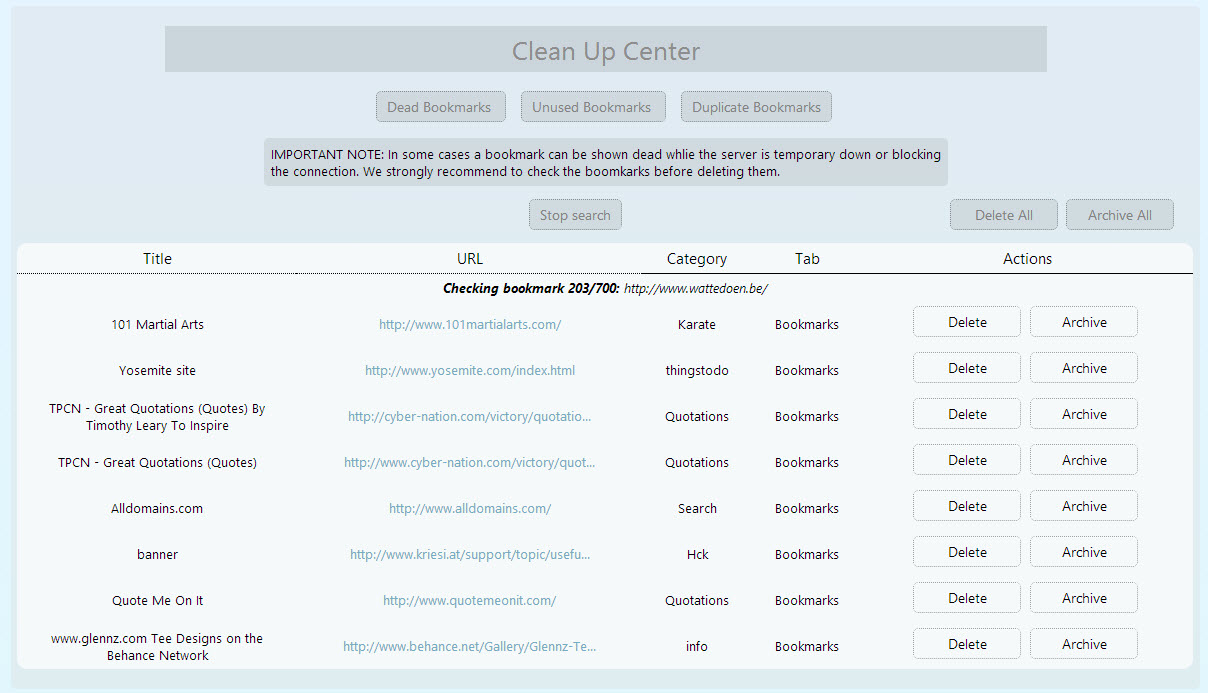1208x693 pixels.
Task: Delete the Timothy Leary quotations bookmark
Action: pyautogui.click(x=966, y=414)
